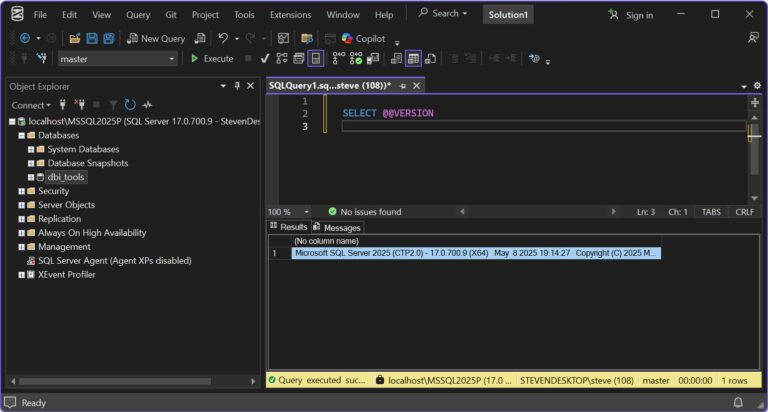Click the Save file icon
The height and width of the screenshot is (412, 768).
point(92,38)
